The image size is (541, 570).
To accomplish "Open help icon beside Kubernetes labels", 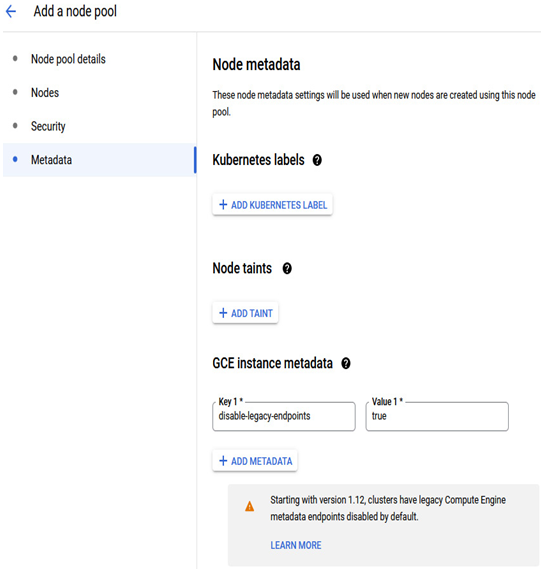I will click(x=317, y=160).
